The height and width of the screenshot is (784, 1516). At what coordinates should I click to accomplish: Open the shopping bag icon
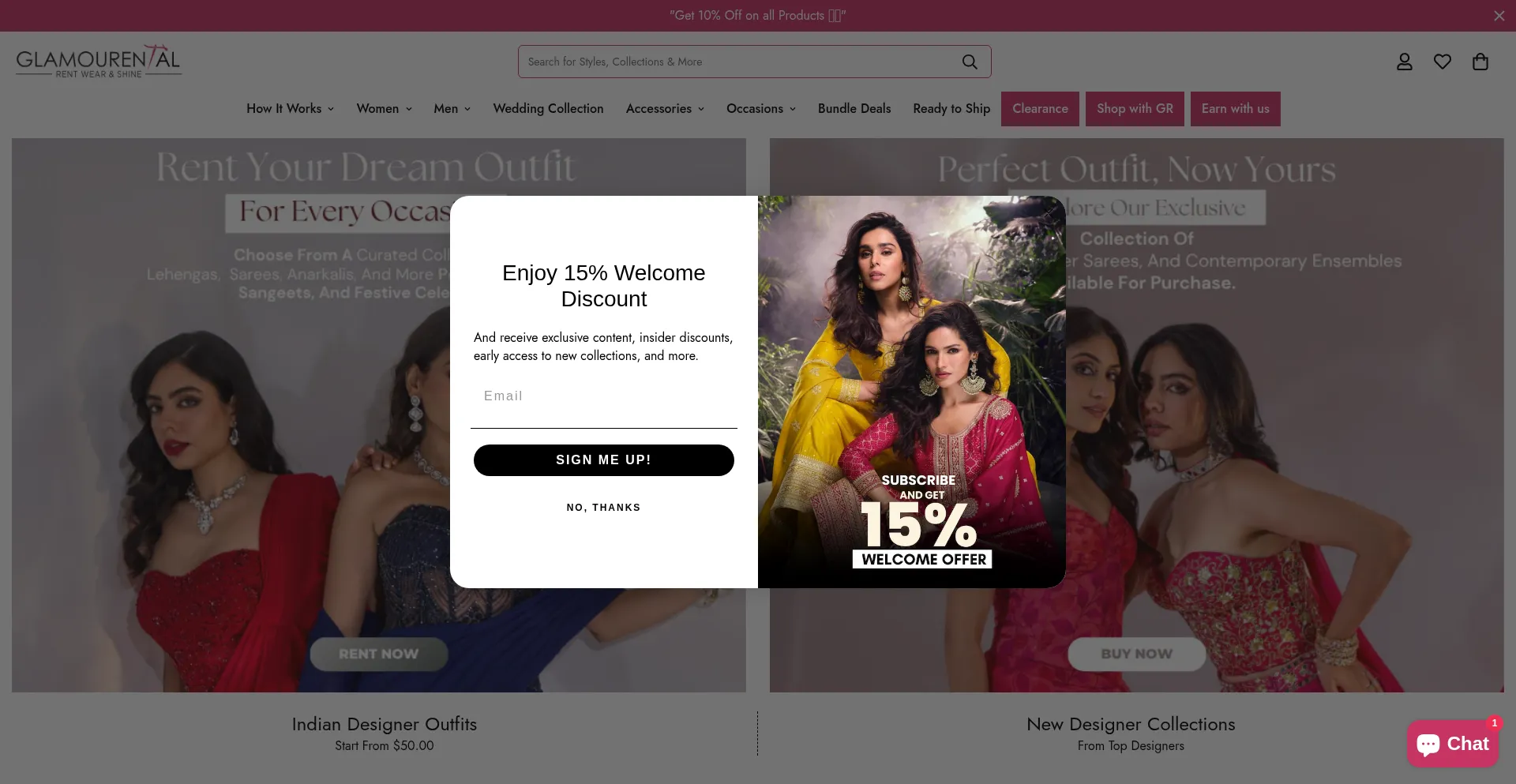click(x=1480, y=62)
